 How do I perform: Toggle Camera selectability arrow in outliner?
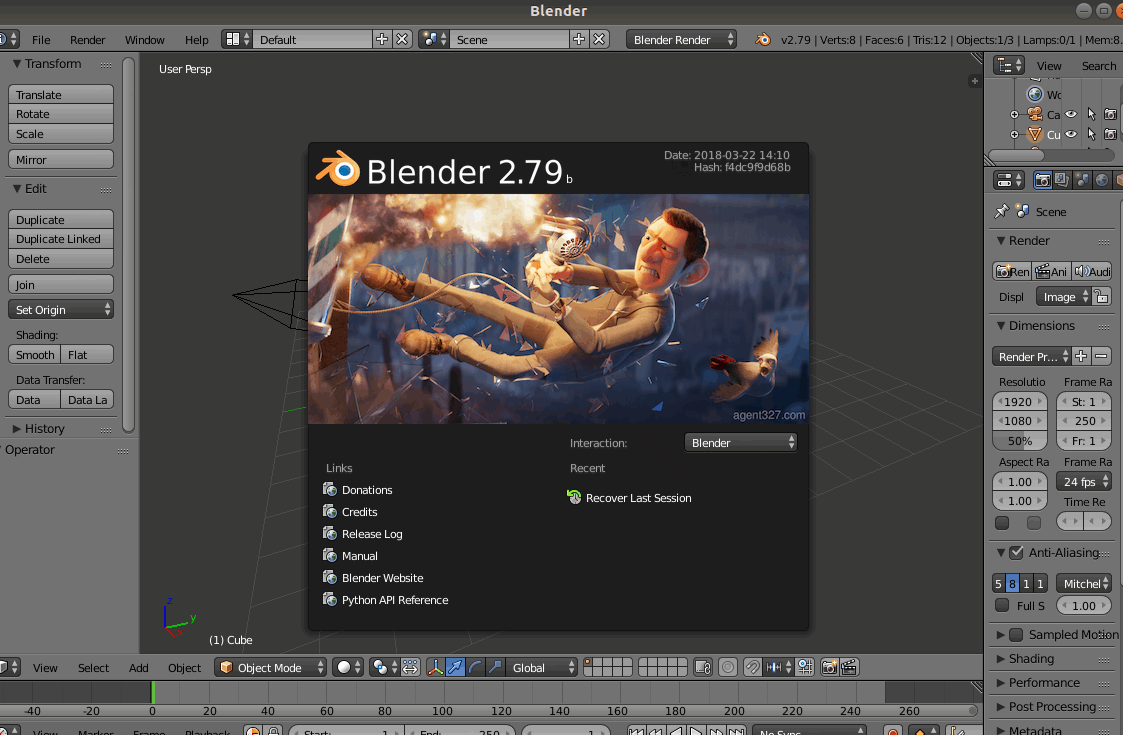click(x=1091, y=114)
